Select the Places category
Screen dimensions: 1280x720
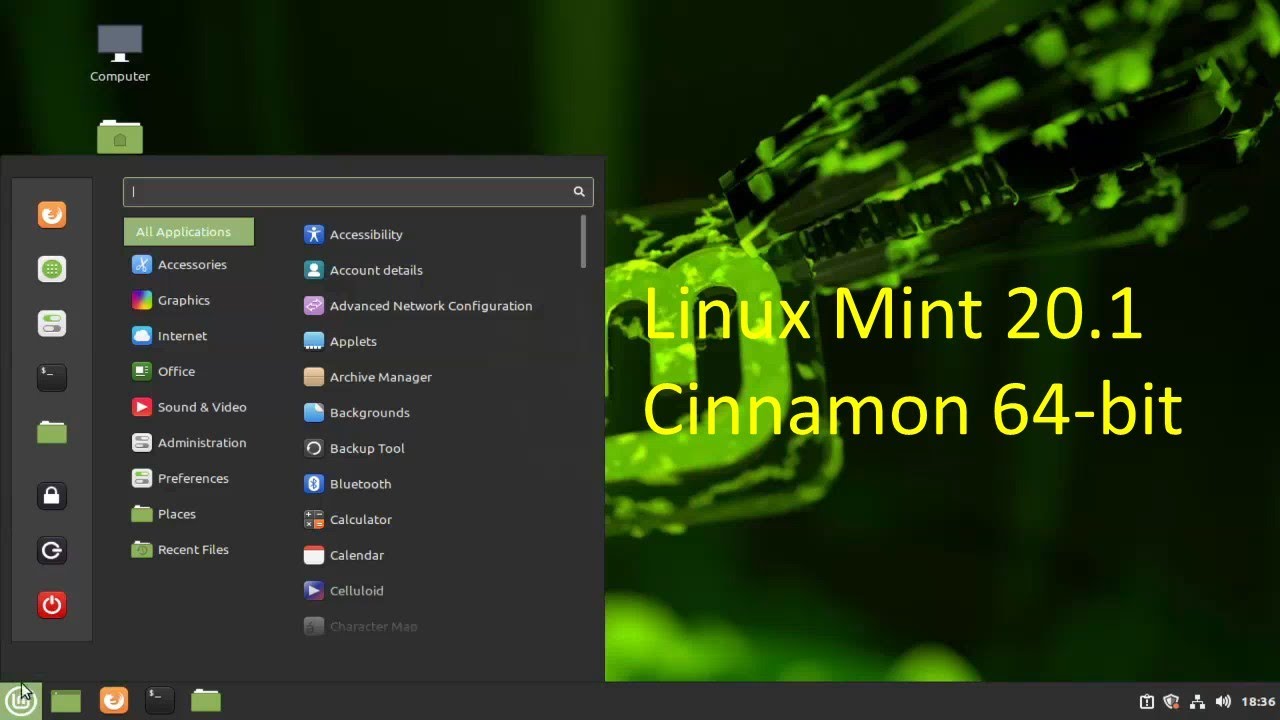(x=189, y=514)
